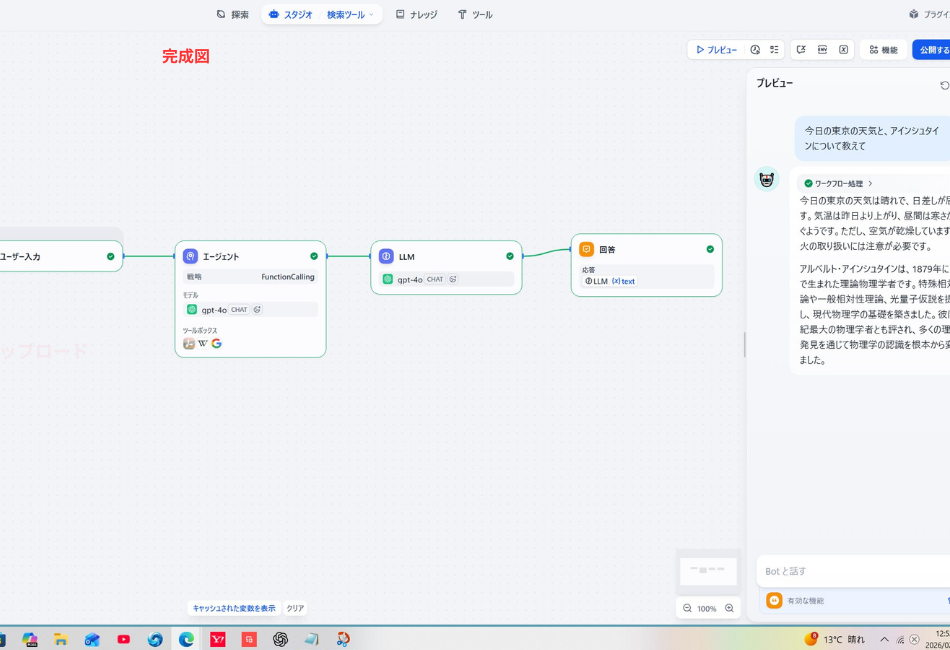950x650 pixels.
Task: Show hidden system tray icons chevron
Action: click(884, 639)
